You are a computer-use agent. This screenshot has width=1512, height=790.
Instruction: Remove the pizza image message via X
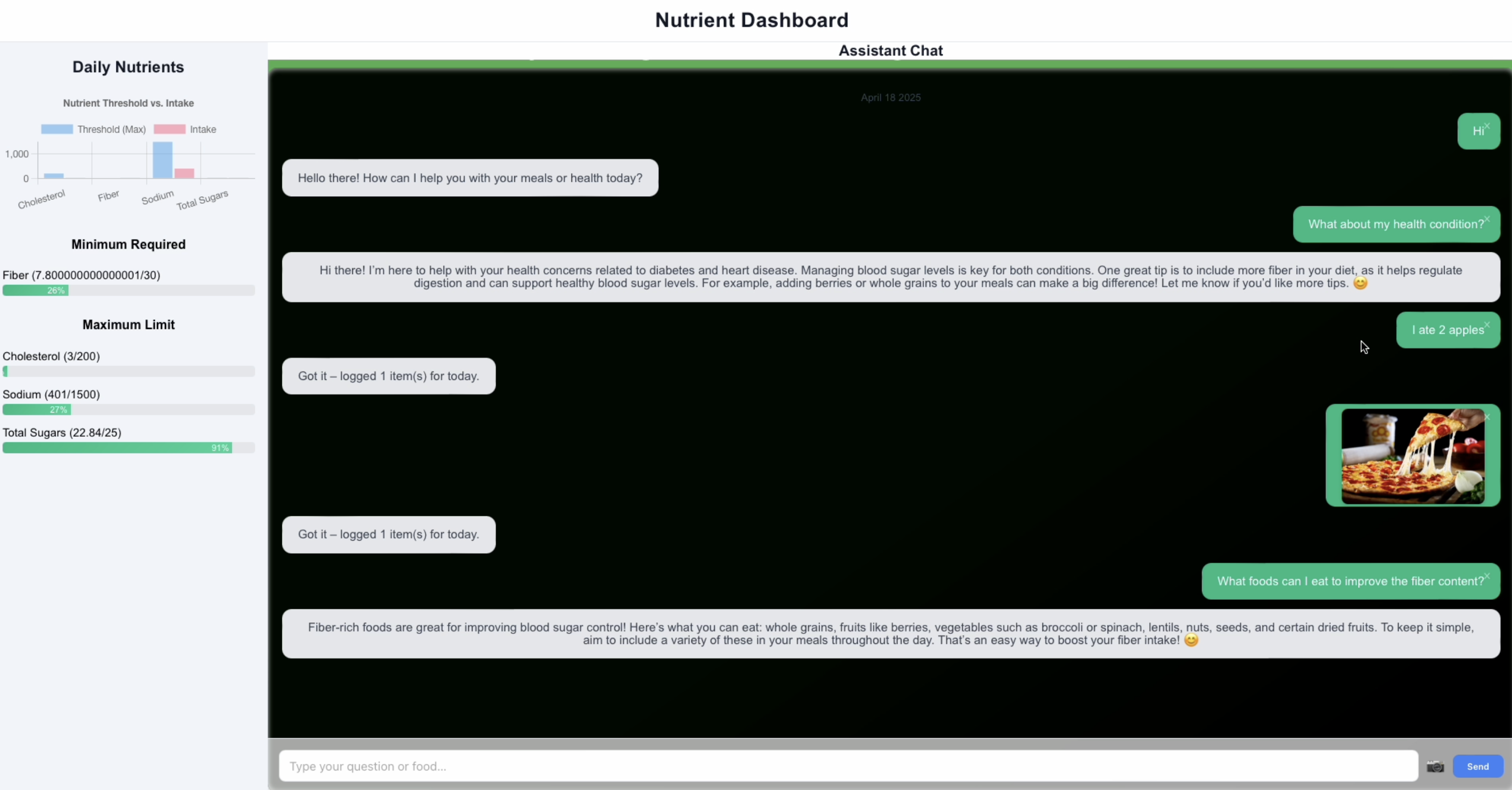point(1487,417)
